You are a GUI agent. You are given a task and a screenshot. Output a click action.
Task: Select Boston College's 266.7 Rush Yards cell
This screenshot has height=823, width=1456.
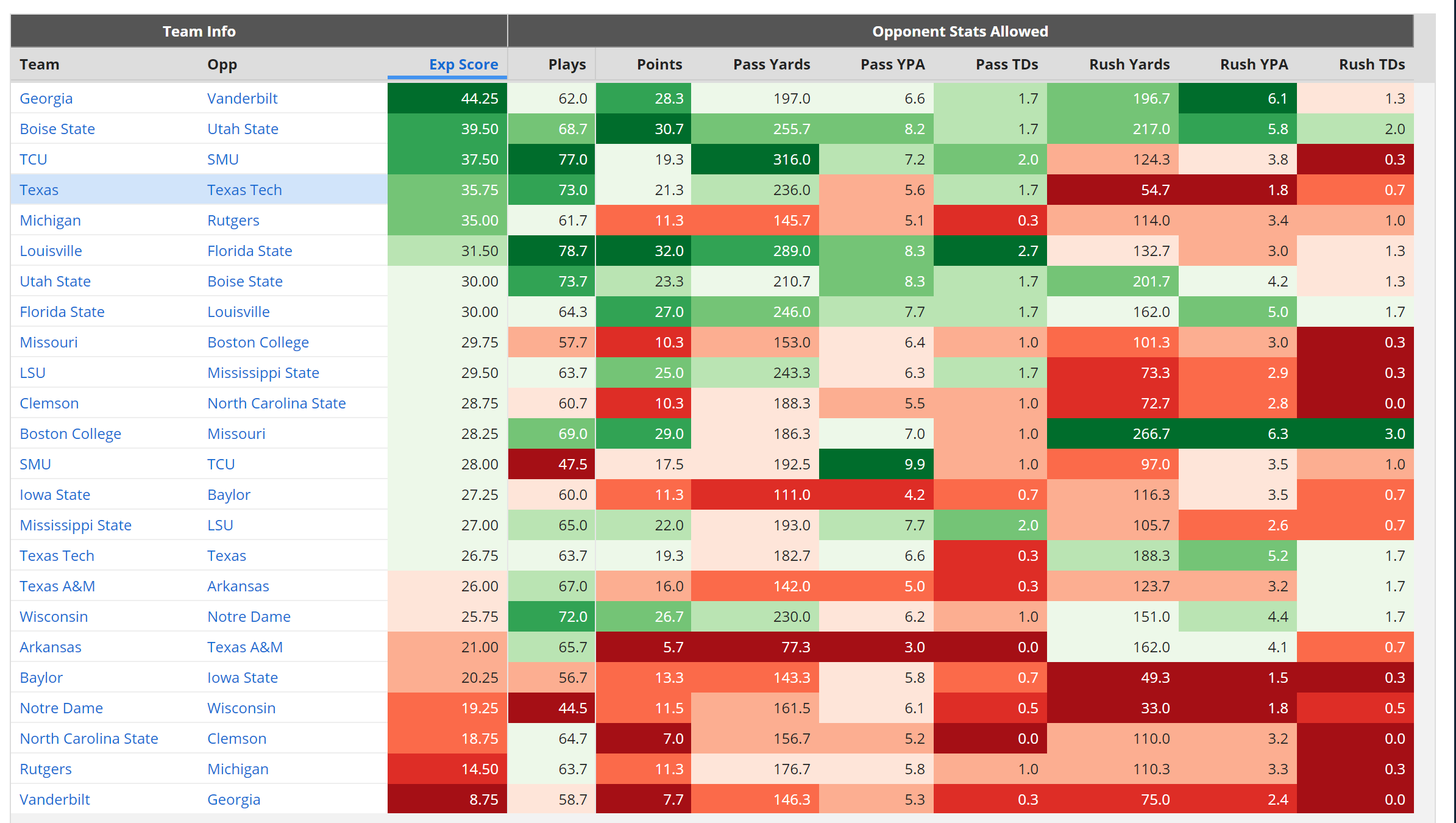pos(1113,433)
